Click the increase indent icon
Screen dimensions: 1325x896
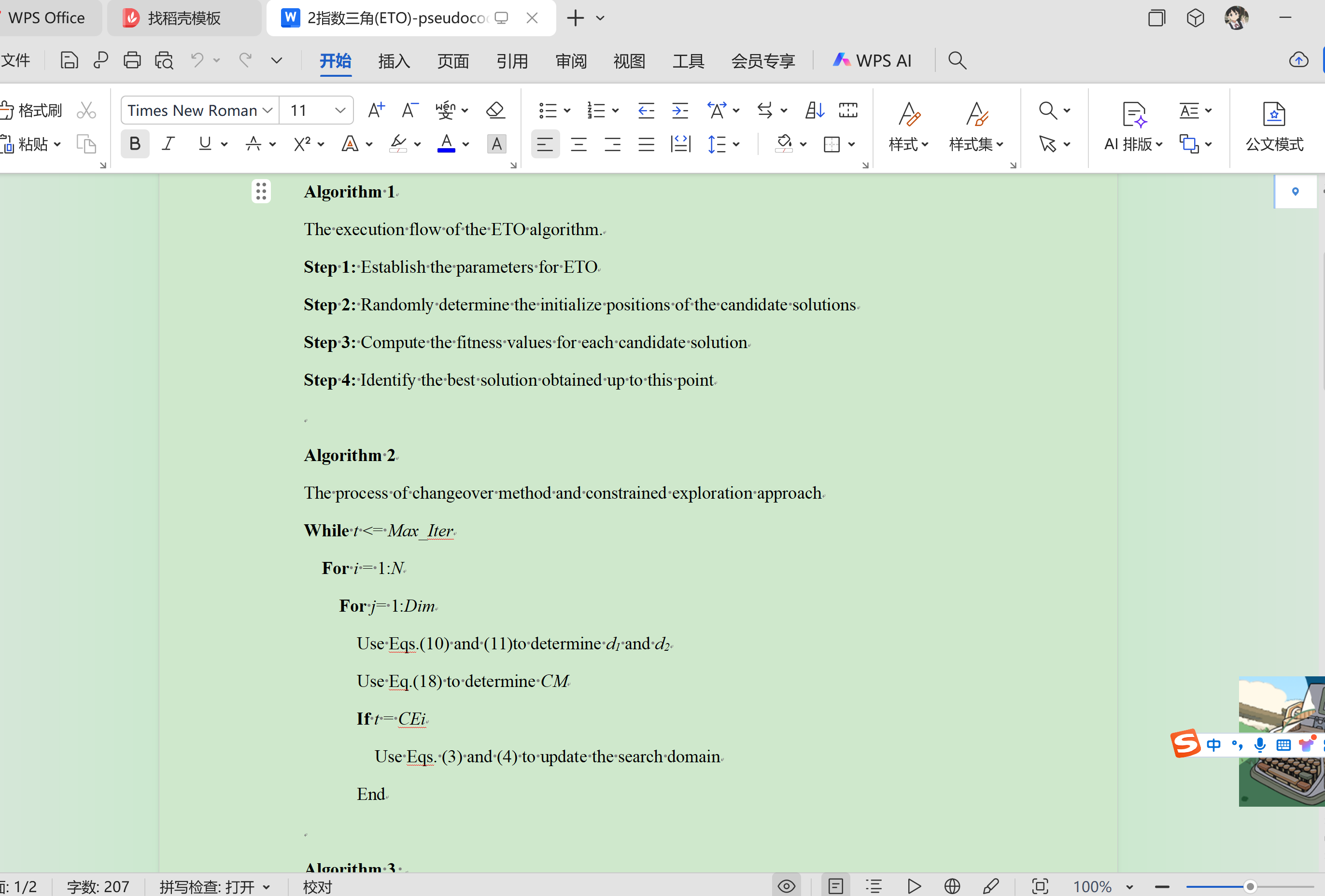(x=679, y=110)
